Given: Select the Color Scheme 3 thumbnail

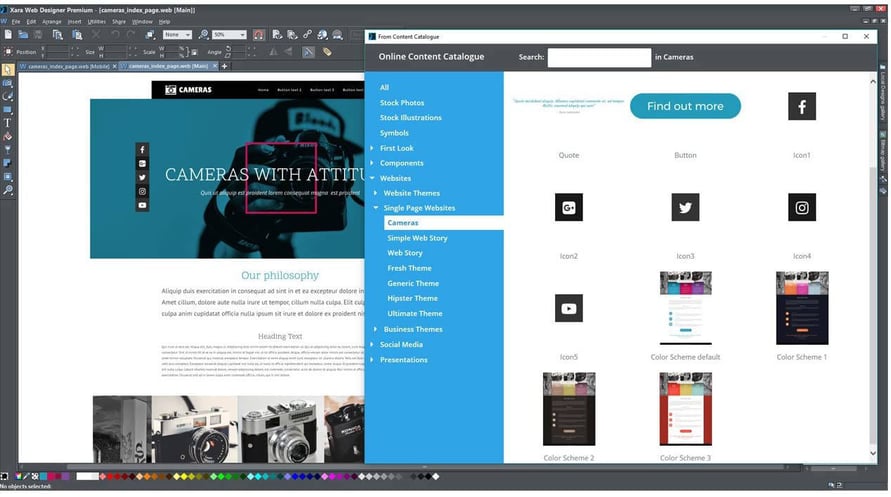Looking at the screenshot, I should (x=685, y=410).
